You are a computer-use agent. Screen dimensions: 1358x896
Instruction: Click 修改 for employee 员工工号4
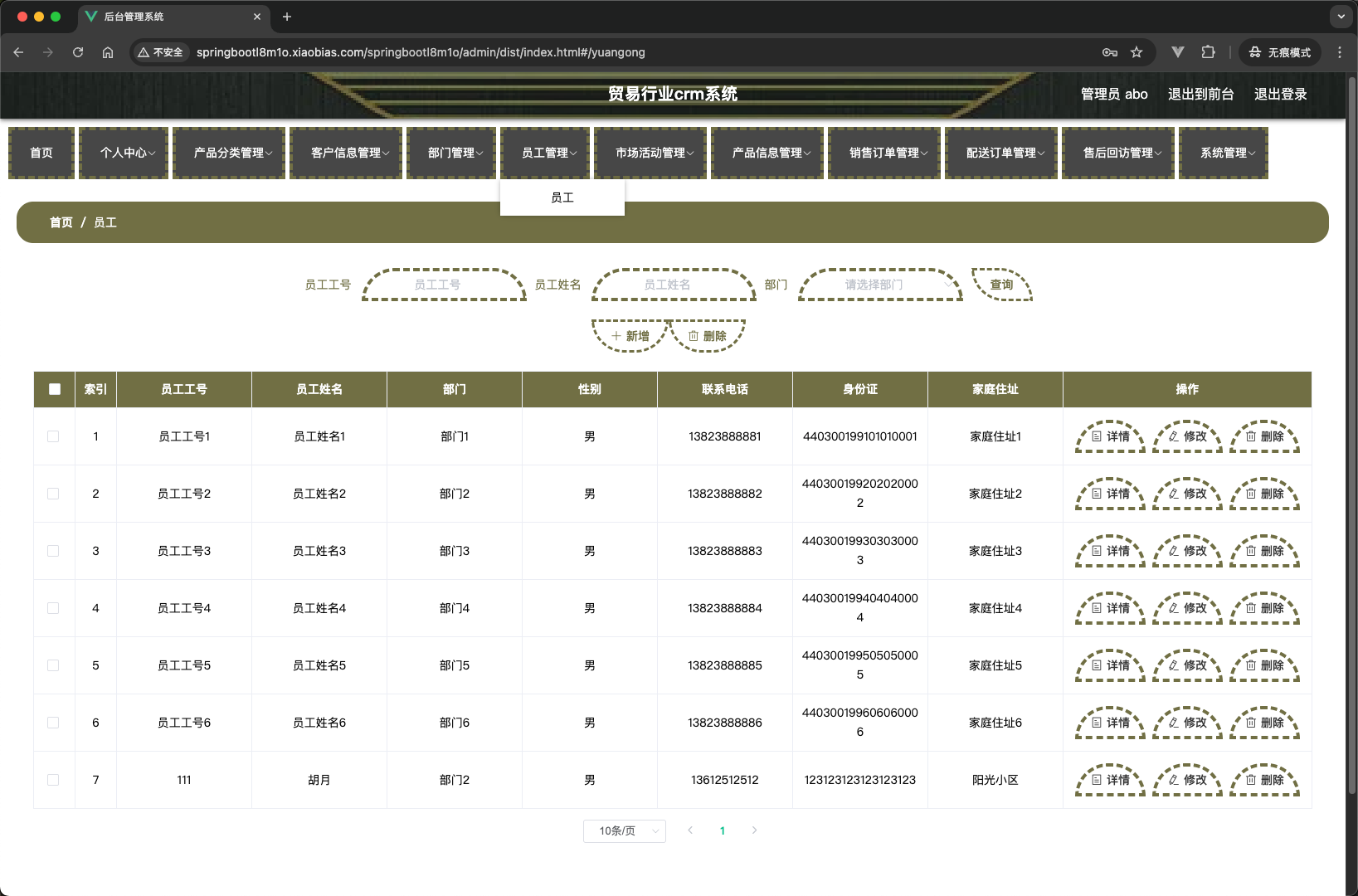1187,608
